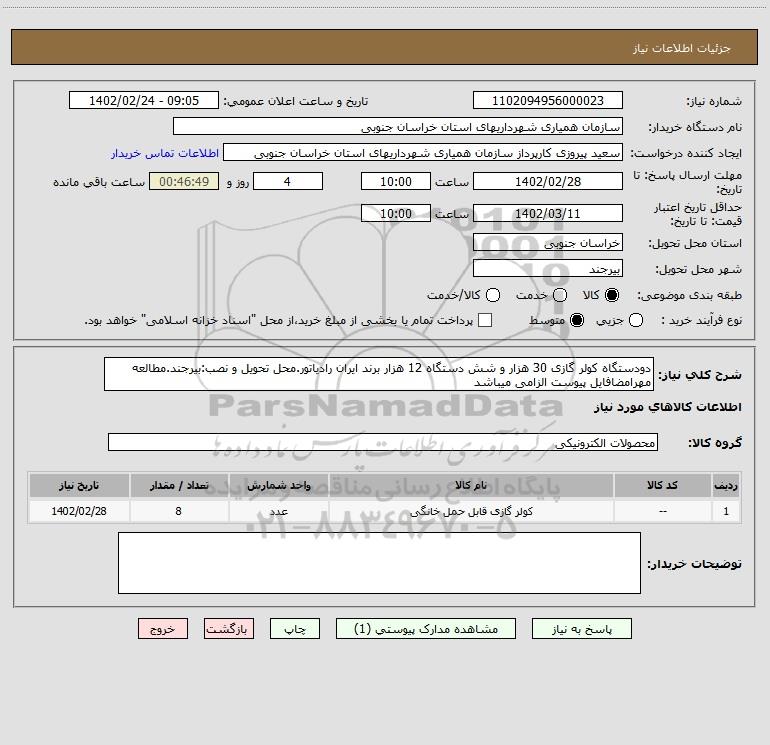Click the توضیحات خریدار text area
The height and width of the screenshot is (745, 770).
(x=379, y=563)
